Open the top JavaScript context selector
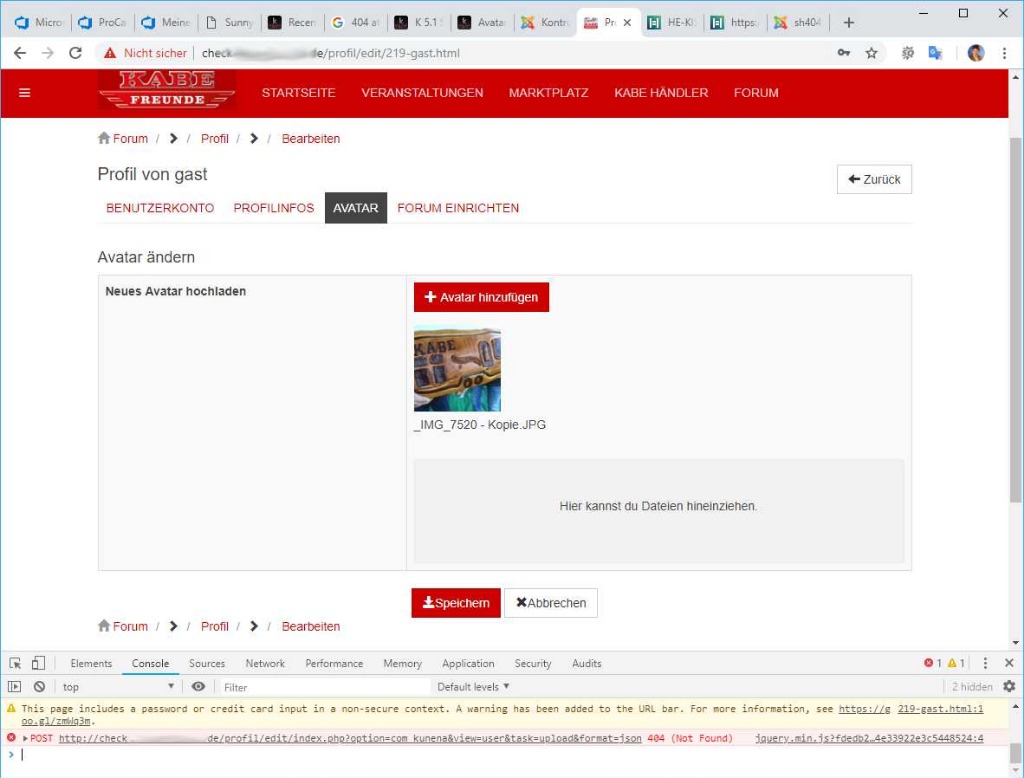 (x=118, y=687)
